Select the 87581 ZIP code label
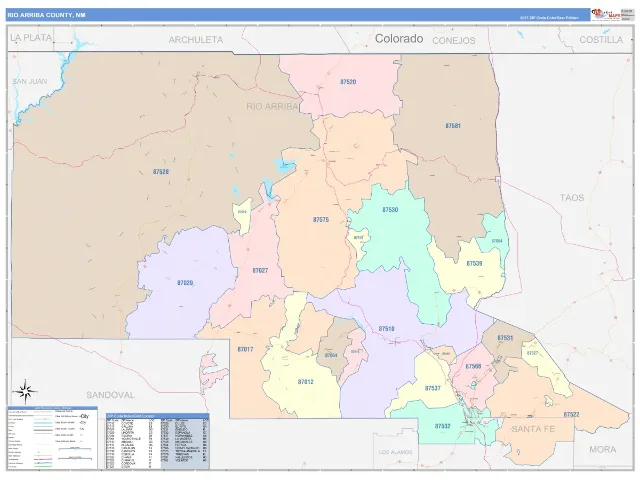This screenshot has width=640, height=480. pyautogui.click(x=453, y=126)
